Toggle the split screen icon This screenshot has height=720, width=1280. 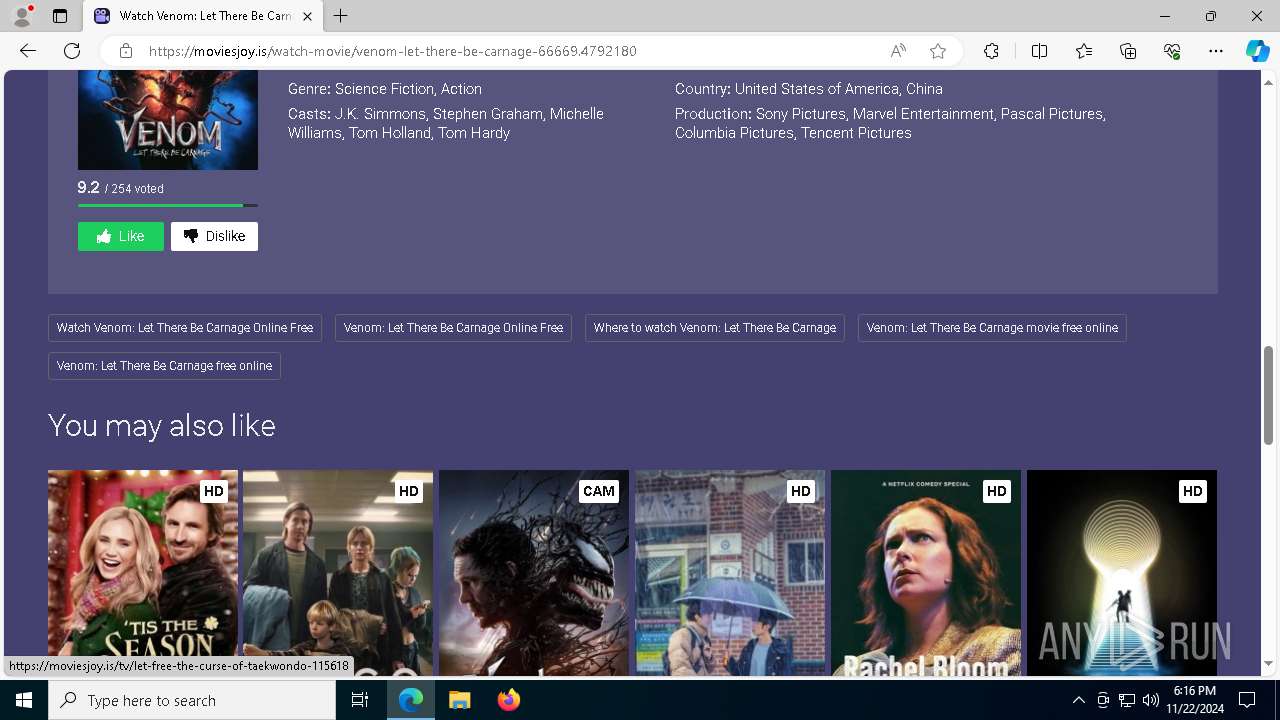click(1039, 51)
